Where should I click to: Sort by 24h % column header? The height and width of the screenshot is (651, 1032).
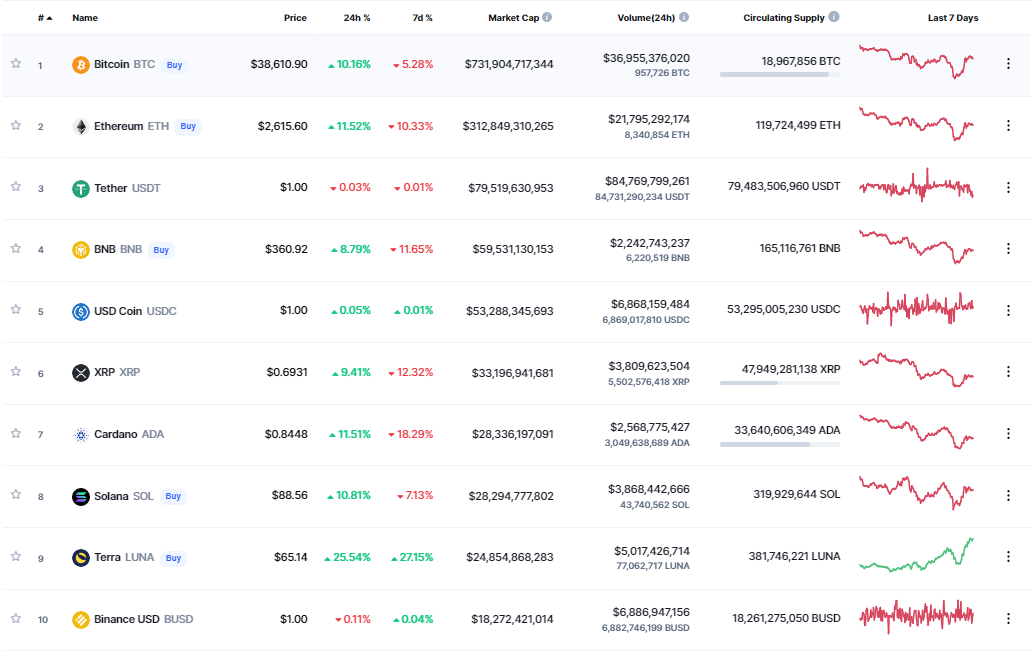coord(357,18)
